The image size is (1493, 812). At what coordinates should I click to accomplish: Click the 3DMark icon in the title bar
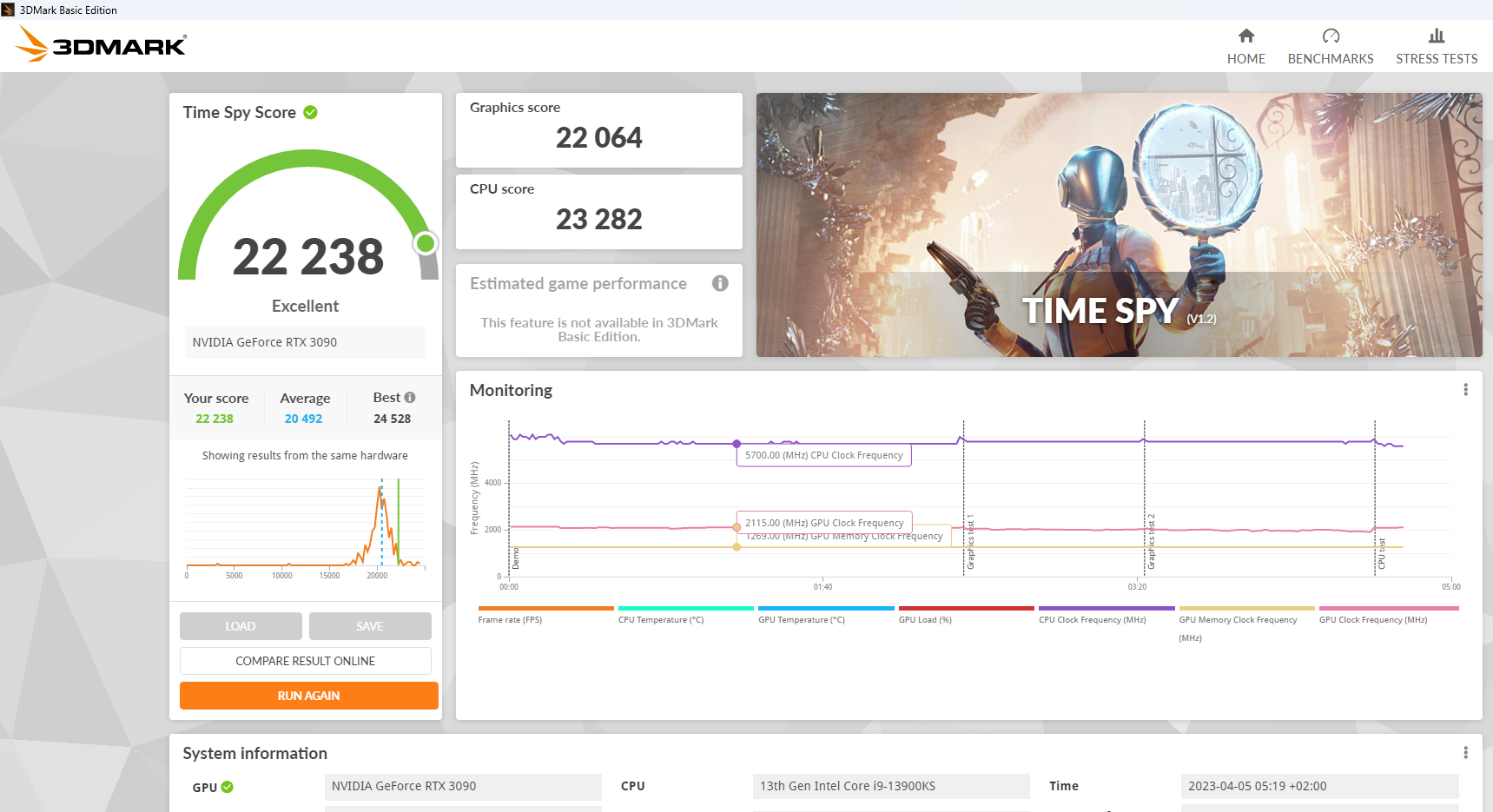[x=9, y=10]
